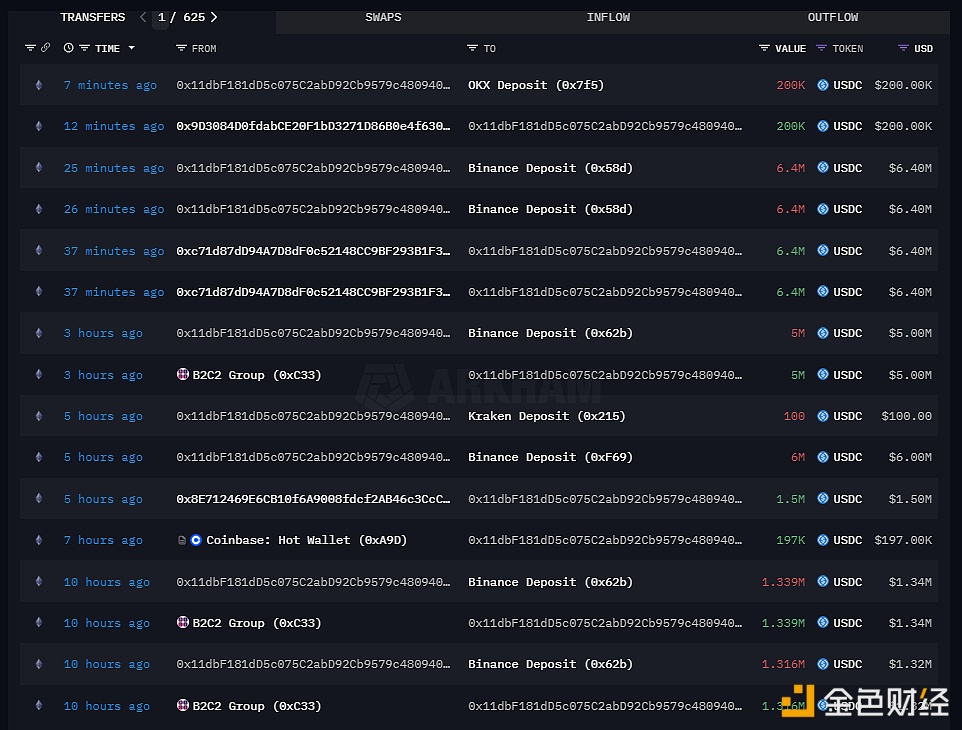The height and width of the screenshot is (730, 962).
Task: Click USDC icon in $197.00K row
Action: click(x=823, y=540)
